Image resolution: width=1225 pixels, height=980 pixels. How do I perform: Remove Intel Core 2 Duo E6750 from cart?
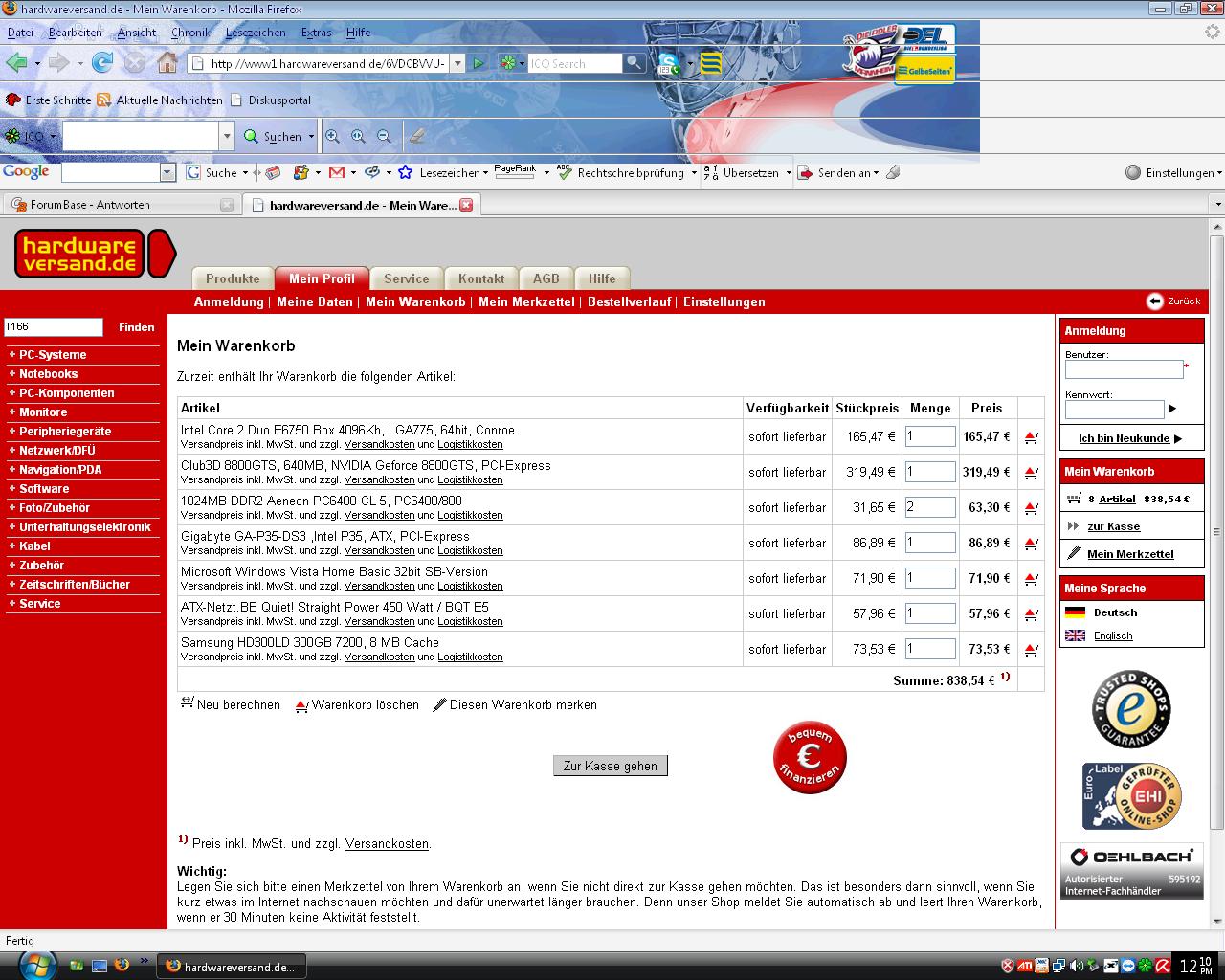click(1031, 437)
